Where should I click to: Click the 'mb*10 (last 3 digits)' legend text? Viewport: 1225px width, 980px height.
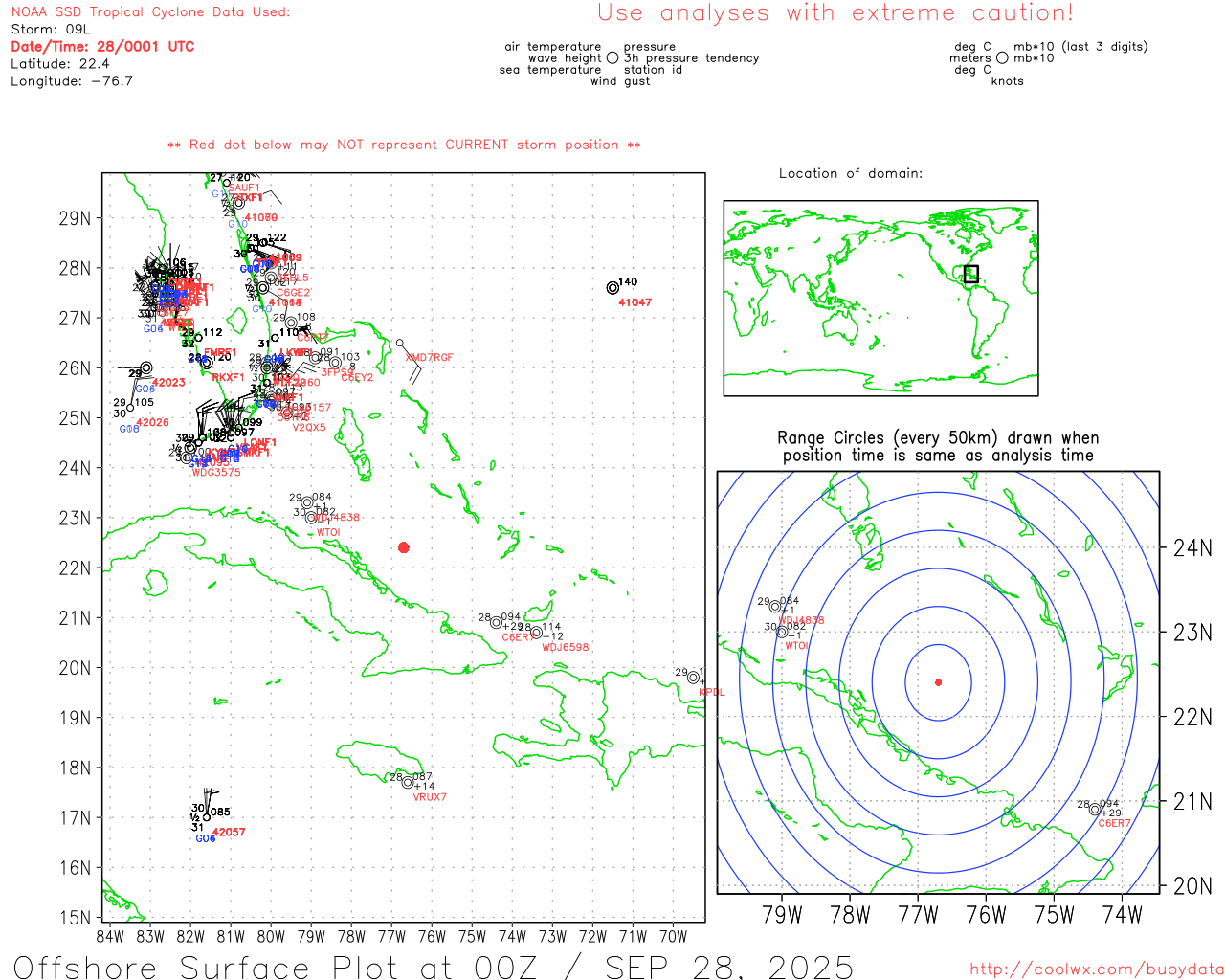click(x=1080, y=47)
